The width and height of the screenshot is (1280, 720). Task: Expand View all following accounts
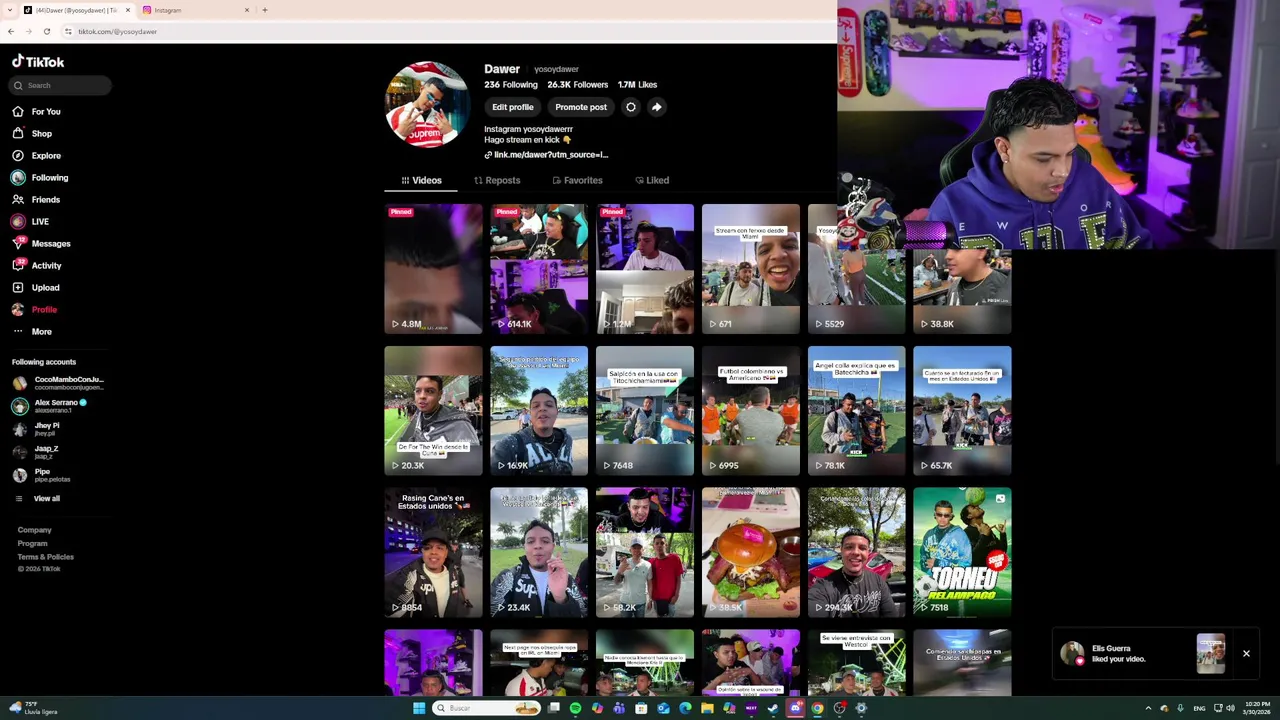37,498
